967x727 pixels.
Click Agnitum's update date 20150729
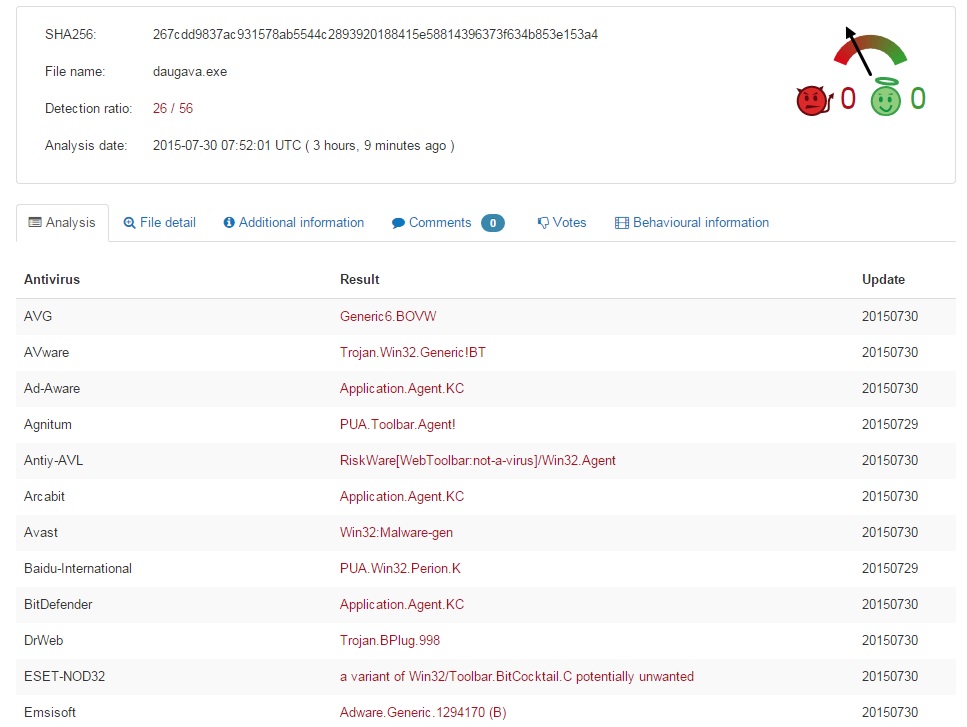(x=890, y=424)
